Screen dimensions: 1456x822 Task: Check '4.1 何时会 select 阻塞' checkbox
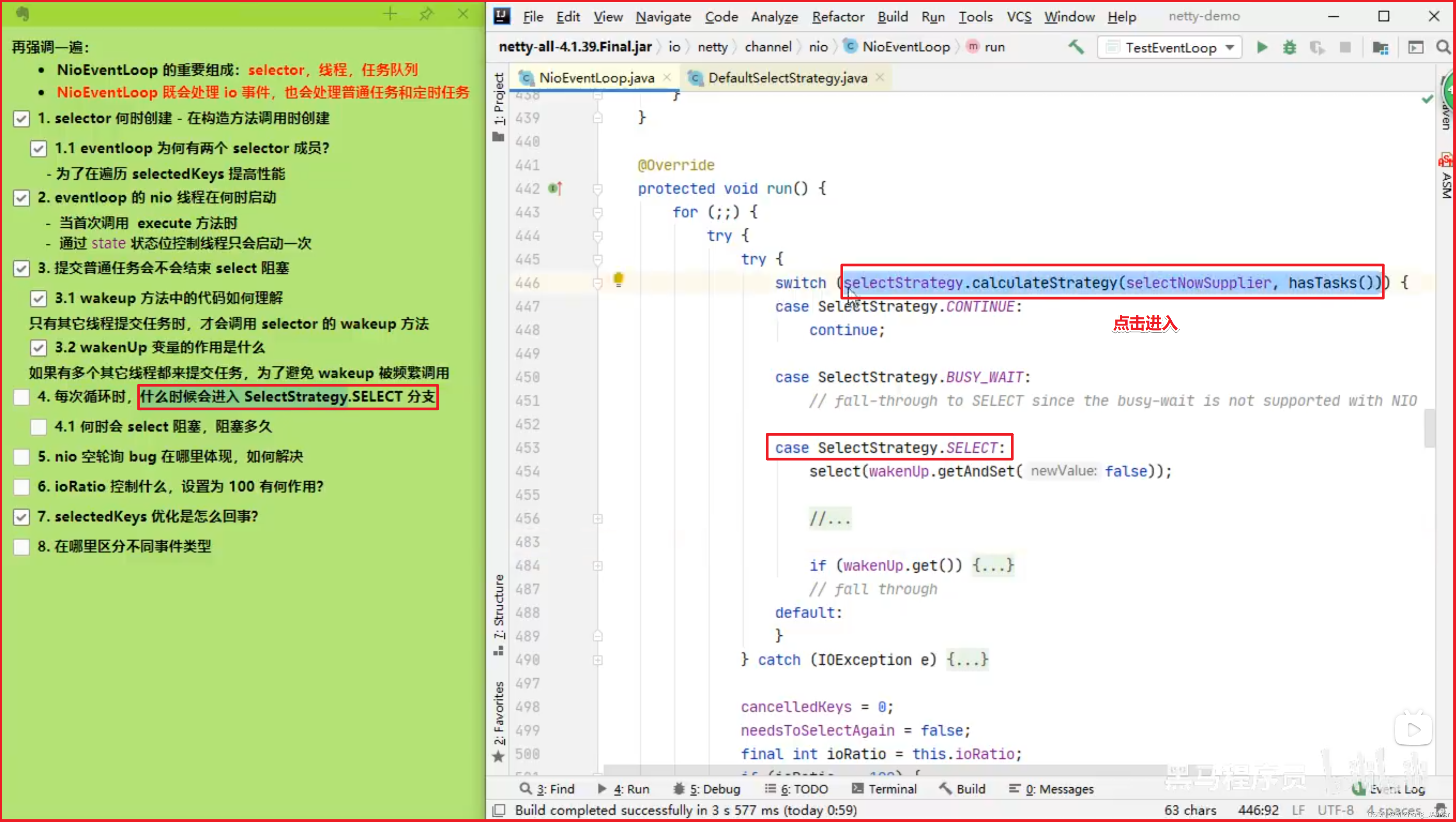click(38, 427)
